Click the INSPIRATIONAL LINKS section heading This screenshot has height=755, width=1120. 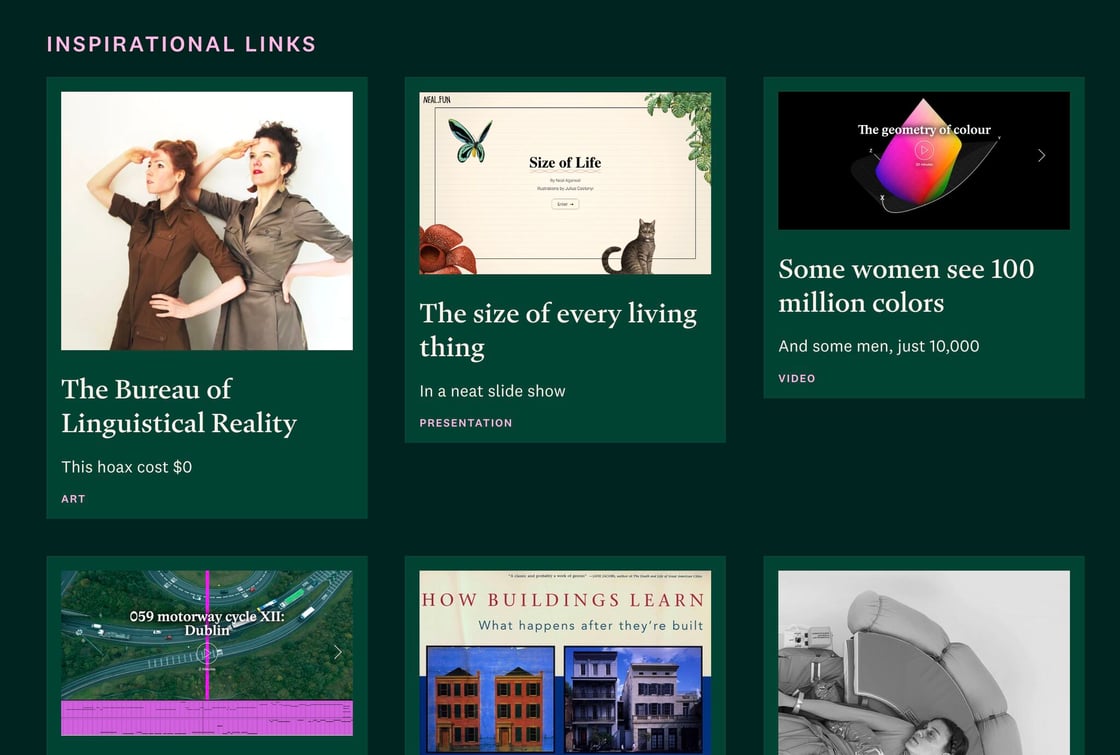tap(181, 43)
